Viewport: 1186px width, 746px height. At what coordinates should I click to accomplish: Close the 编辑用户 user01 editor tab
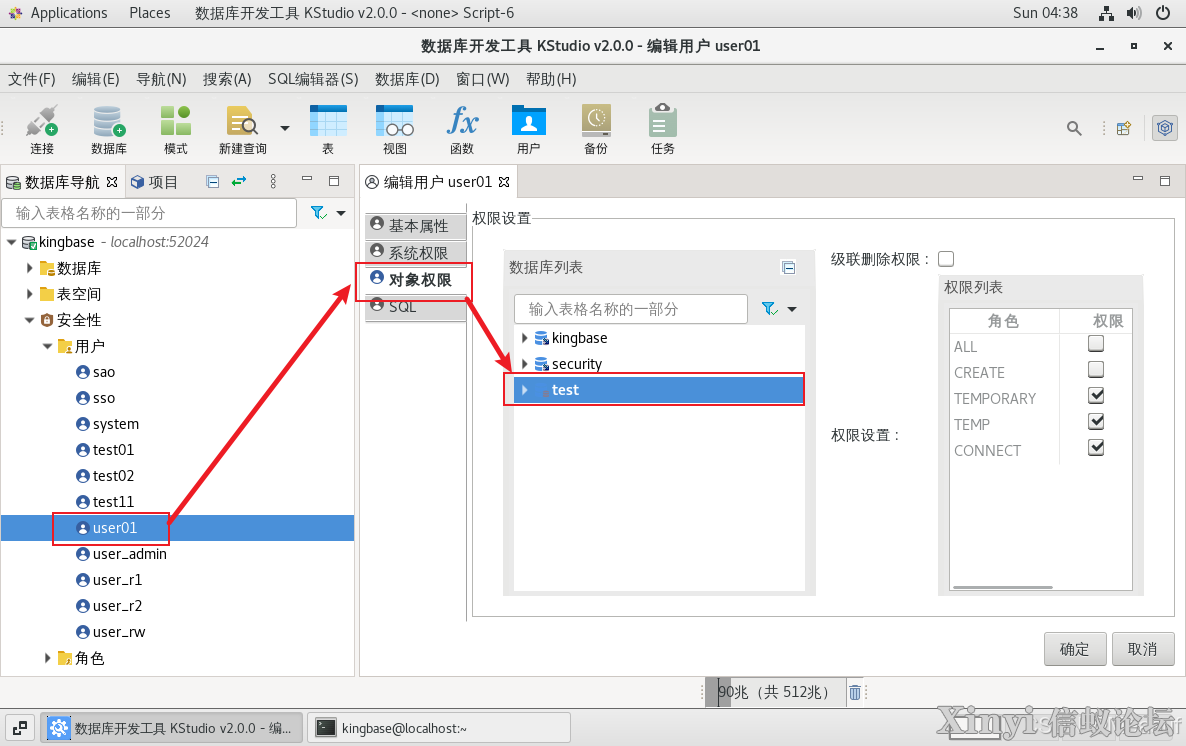click(x=504, y=182)
